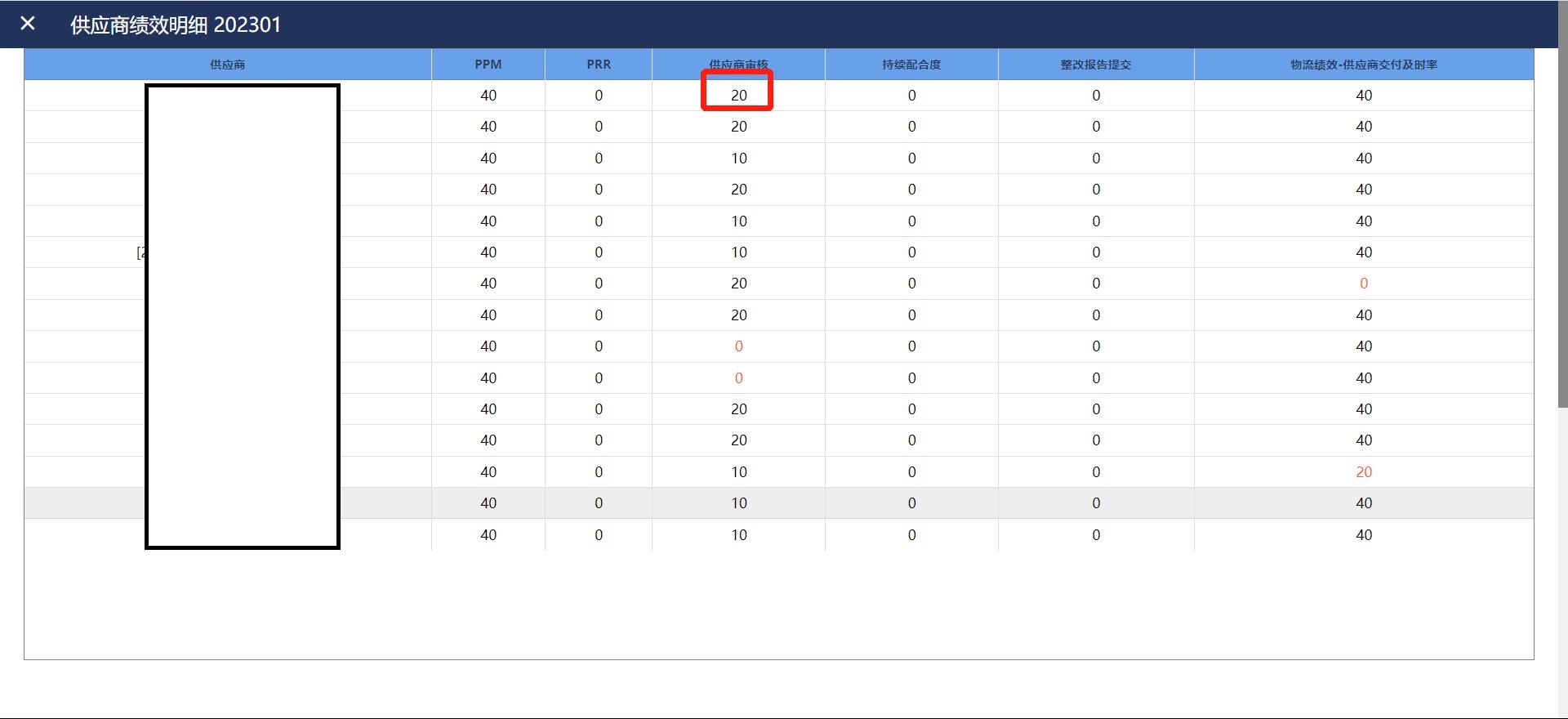
Task: Click the panel title 供应商绩效明细 202301
Action: [x=176, y=25]
